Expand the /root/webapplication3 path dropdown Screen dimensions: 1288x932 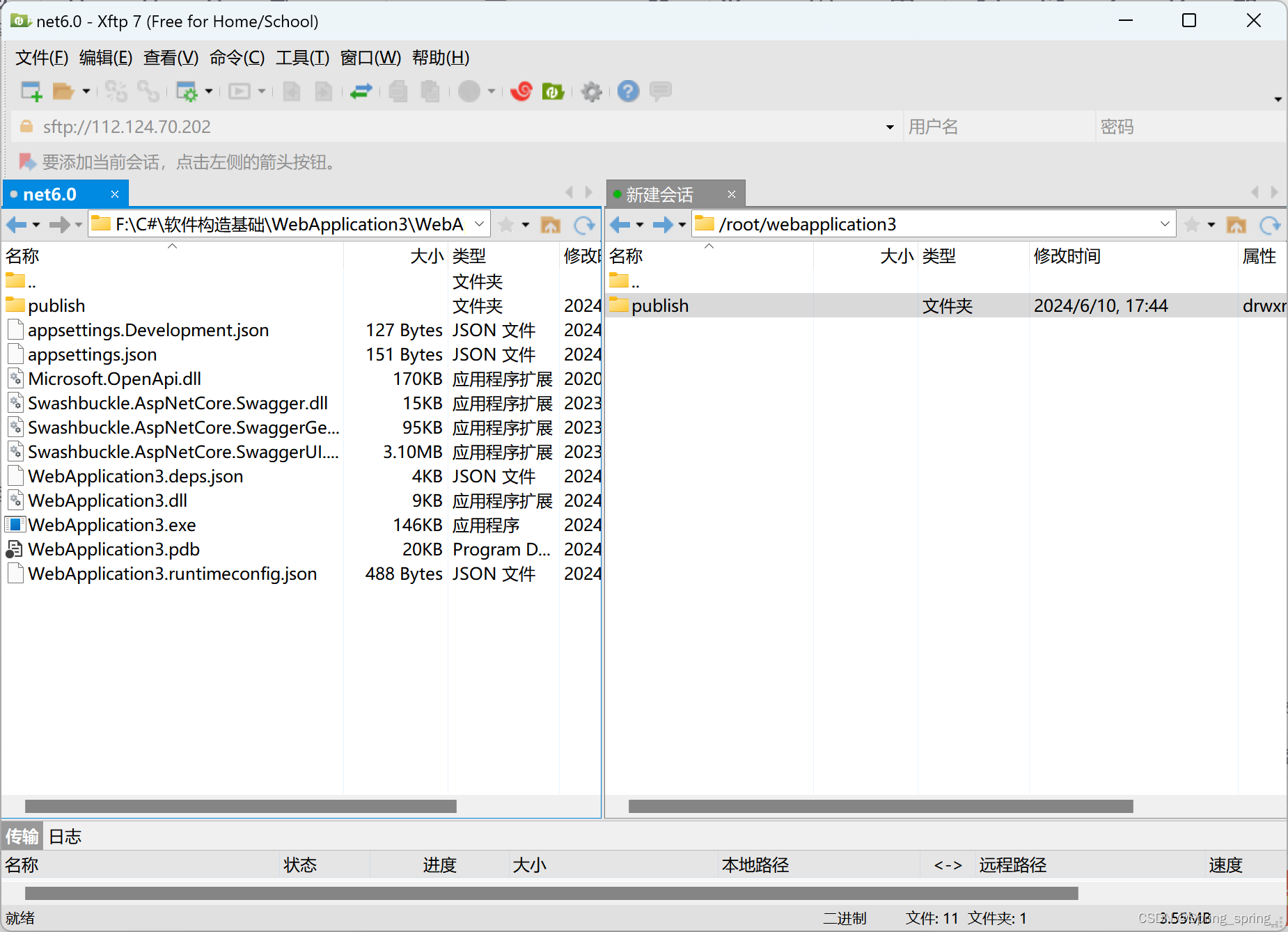click(x=1165, y=224)
